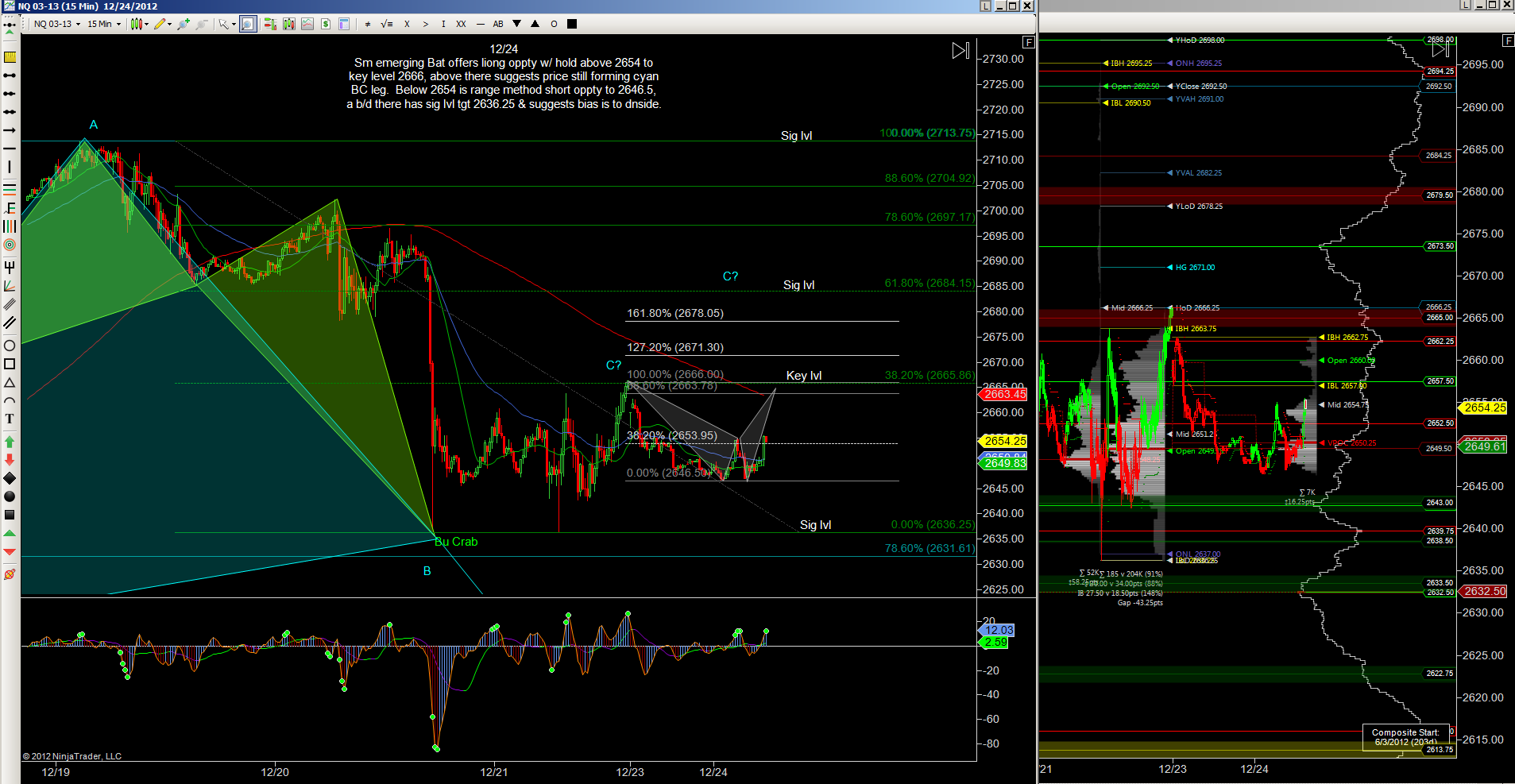Click the XX toolbar button

click(461, 24)
